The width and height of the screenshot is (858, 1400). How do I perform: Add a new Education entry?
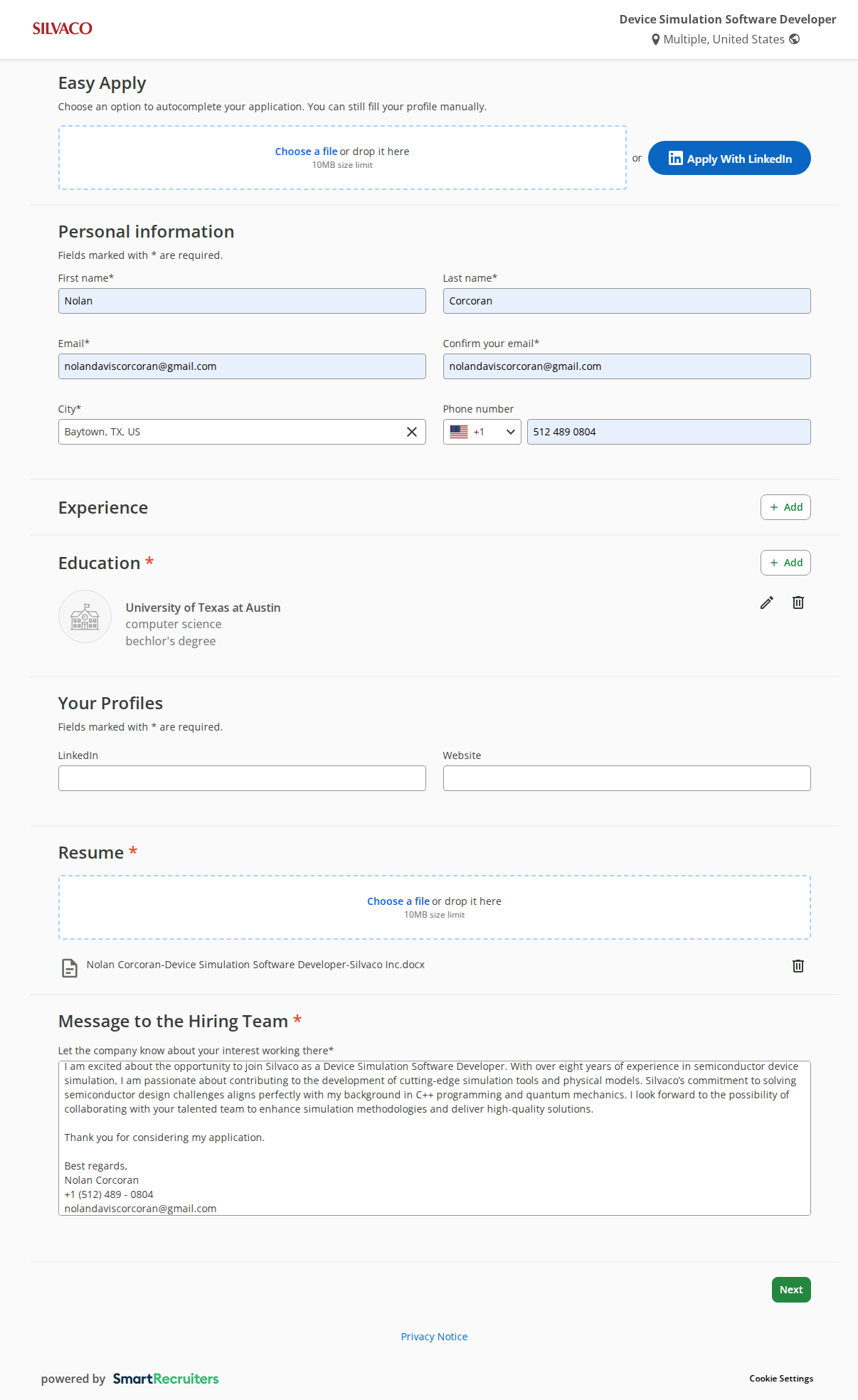tap(785, 563)
